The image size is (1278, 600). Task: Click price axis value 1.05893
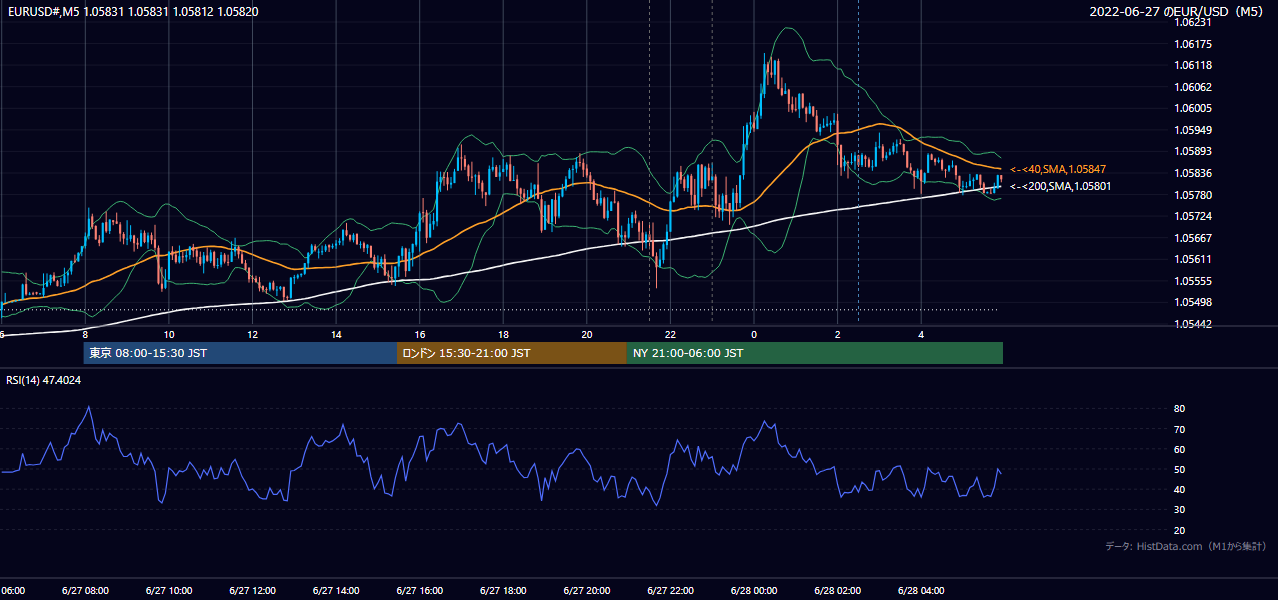click(1194, 152)
